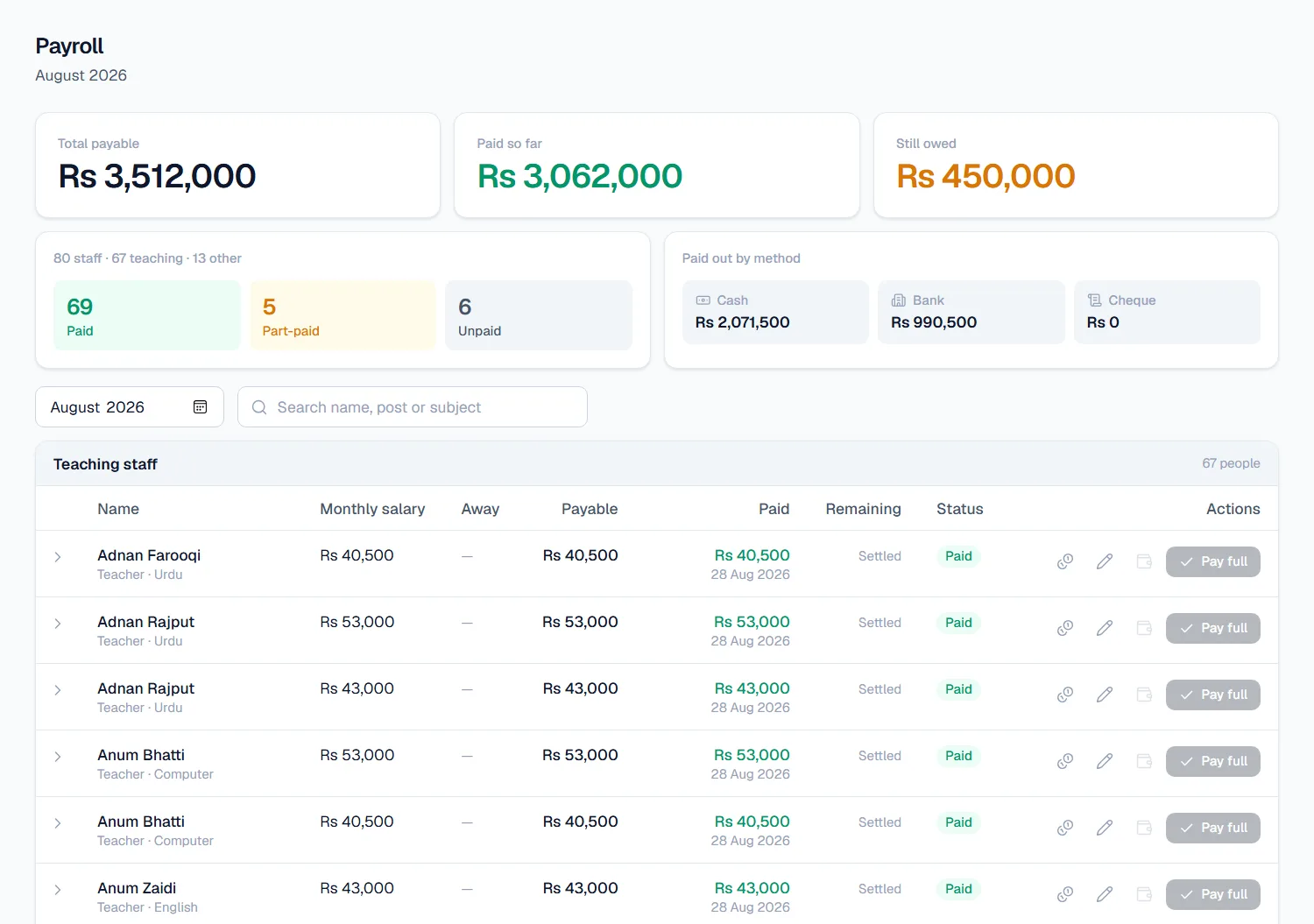Expand Adnan Farooqi's row details
Screen dimensions: 1314x924
[x=58, y=557]
